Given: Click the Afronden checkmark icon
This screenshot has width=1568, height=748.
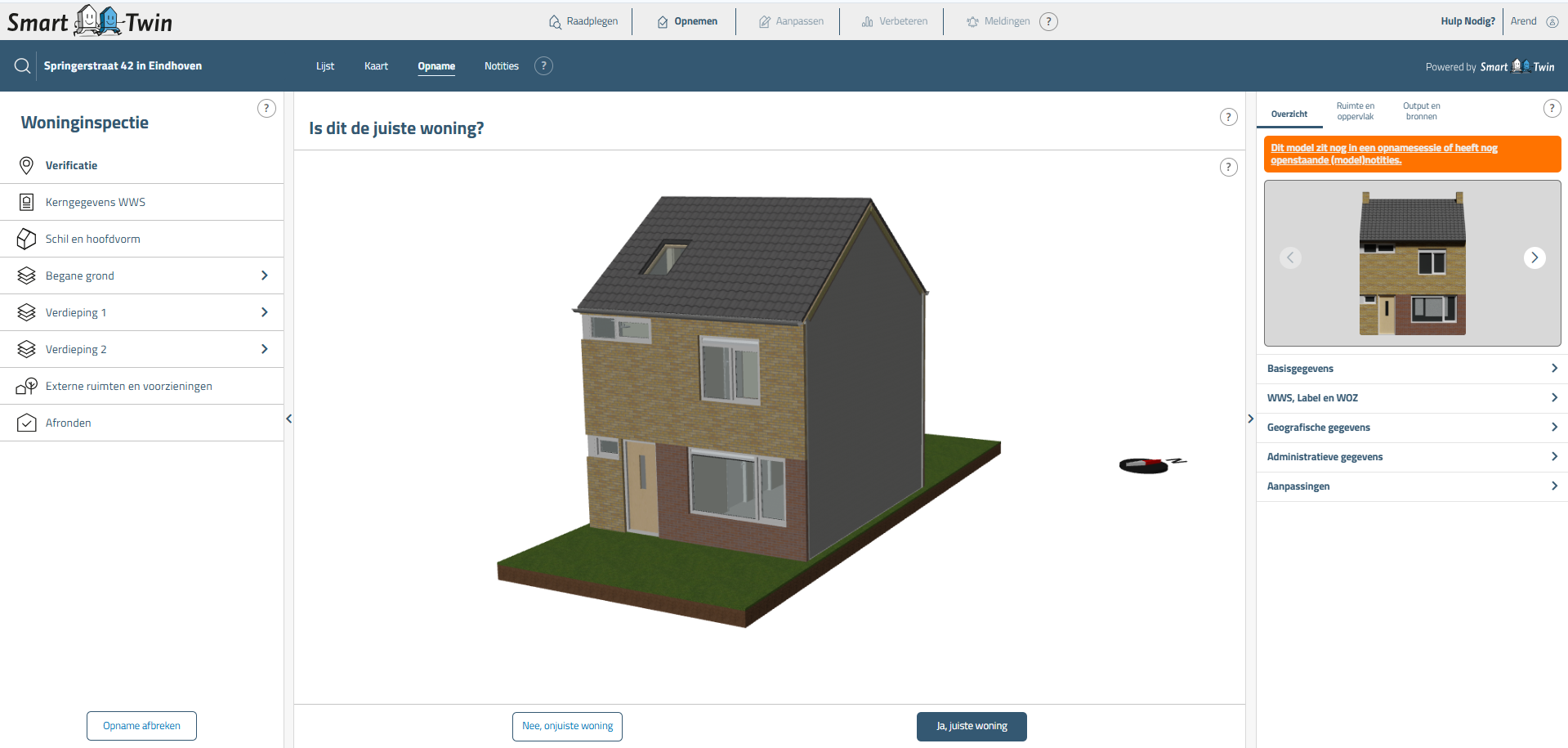Looking at the screenshot, I should point(26,423).
